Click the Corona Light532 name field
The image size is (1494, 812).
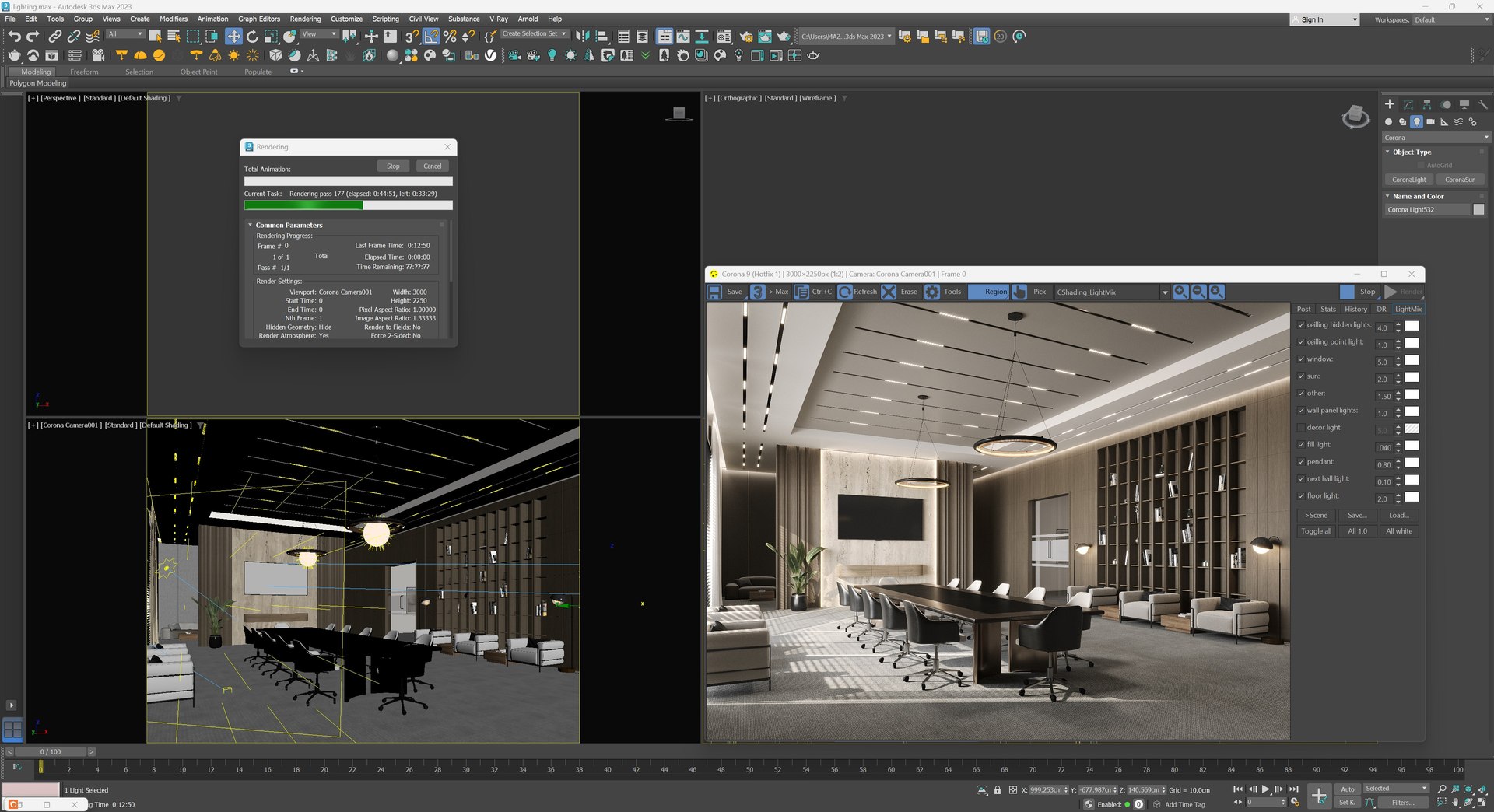coord(1427,209)
